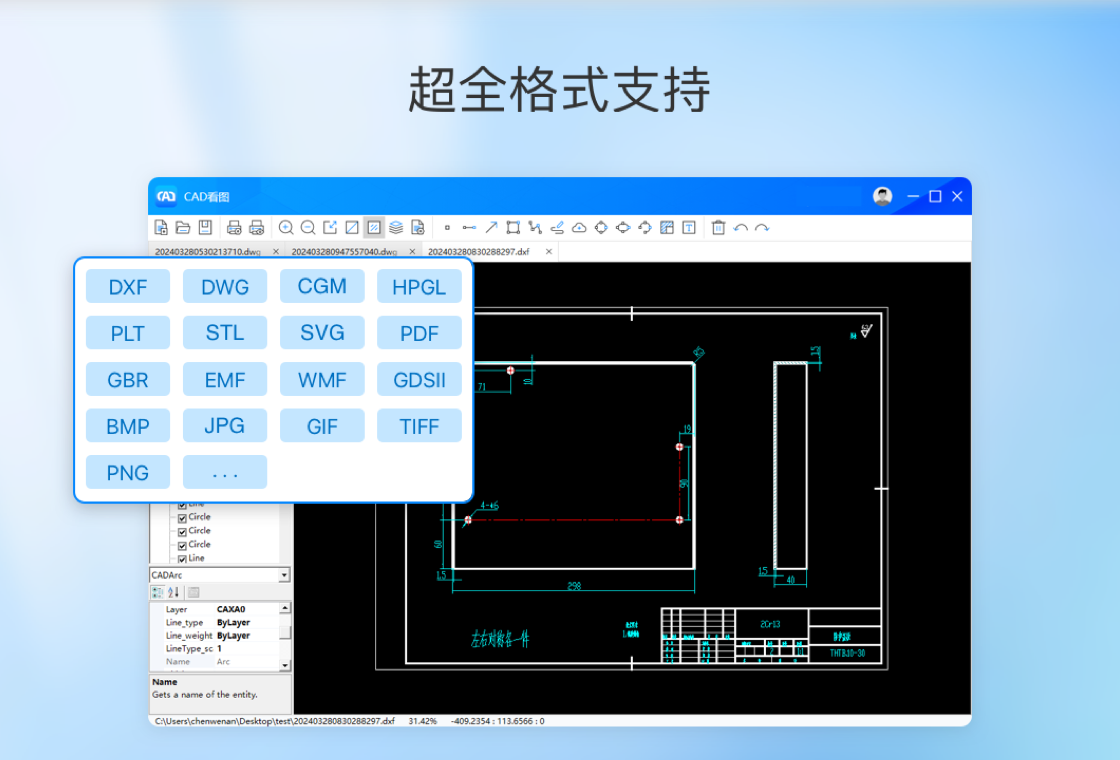Open the CADArc entity dropdown

tap(284, 575)
